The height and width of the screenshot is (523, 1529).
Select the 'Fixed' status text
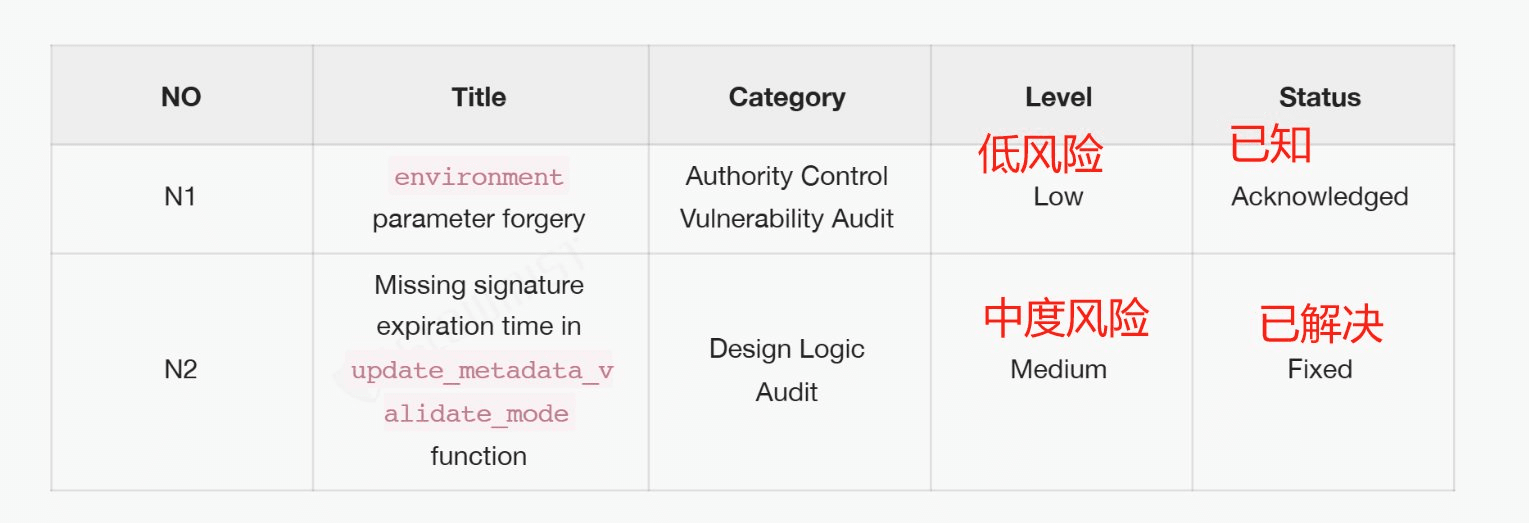pyautogui.click(x=1320, y=369)
